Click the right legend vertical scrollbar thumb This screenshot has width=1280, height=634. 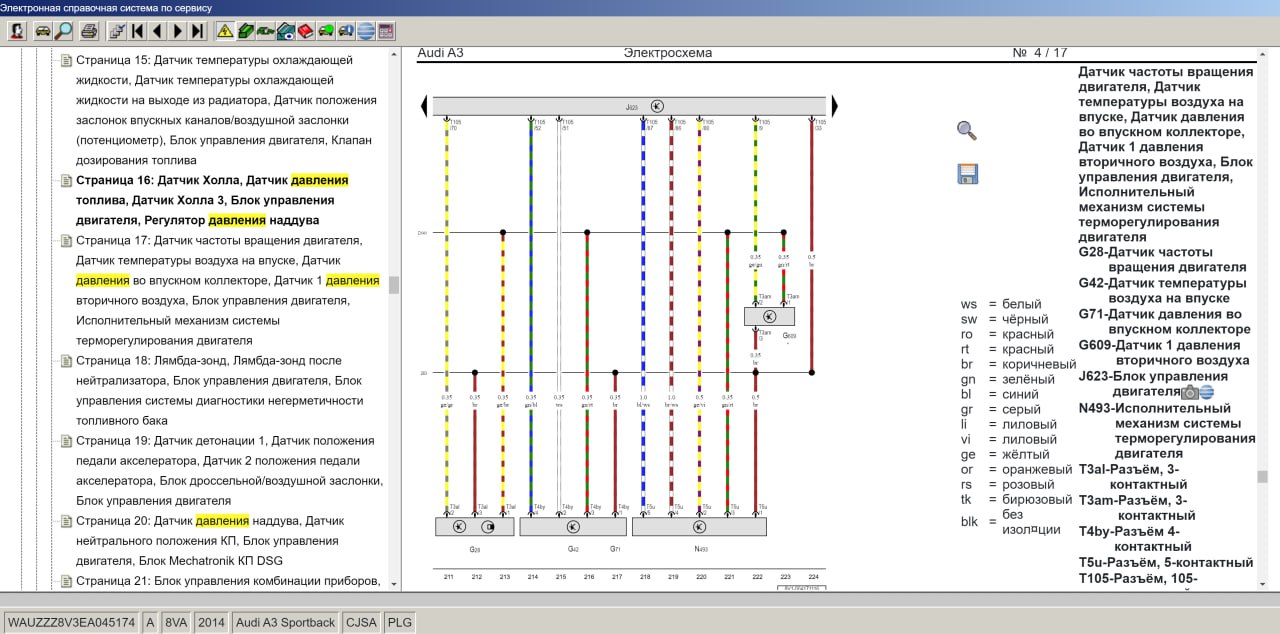coord(1262,476)
